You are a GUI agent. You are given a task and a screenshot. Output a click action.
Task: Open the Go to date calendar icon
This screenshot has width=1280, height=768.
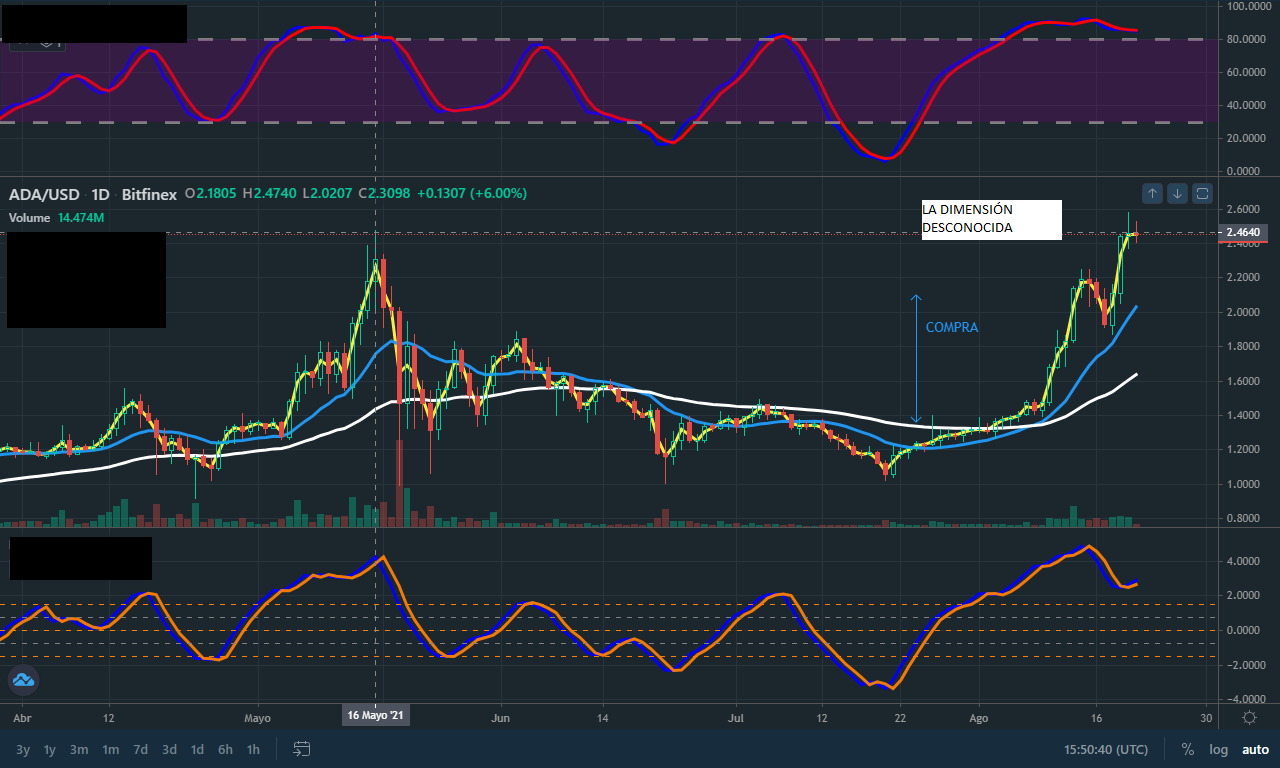pos(302,749)
